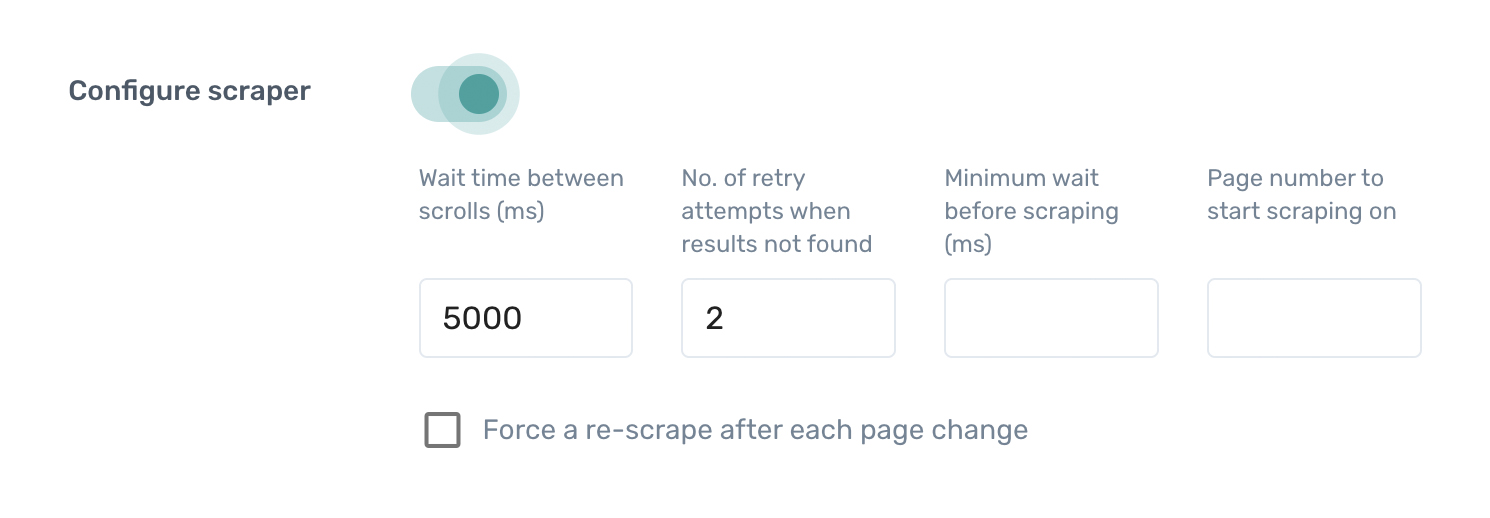Click the 5000 value in the scroll wait field
Viewport: 1490px width, 518px height.
click(x=482, y=319)
